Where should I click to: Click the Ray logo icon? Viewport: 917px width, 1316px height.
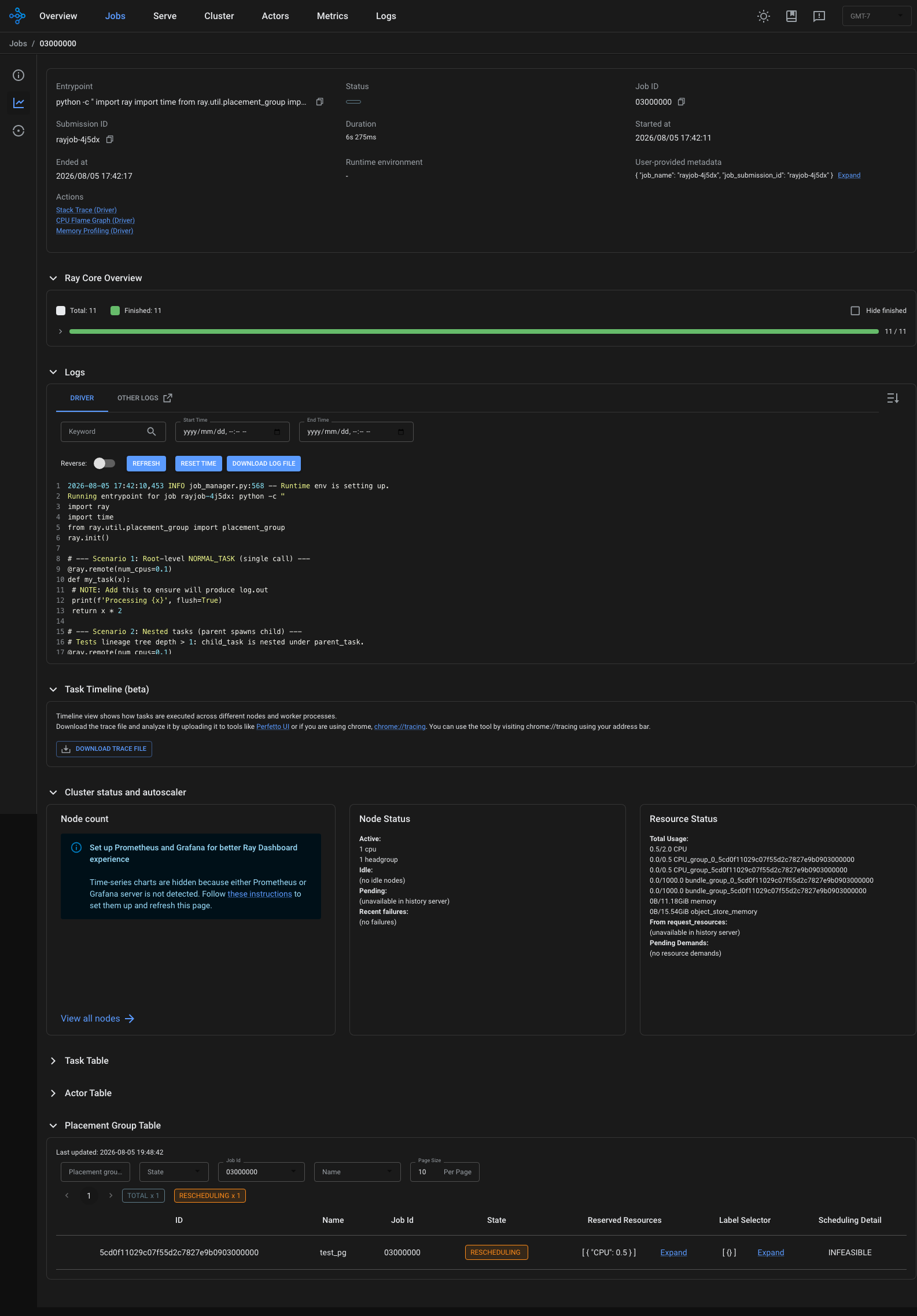(17, 16)
